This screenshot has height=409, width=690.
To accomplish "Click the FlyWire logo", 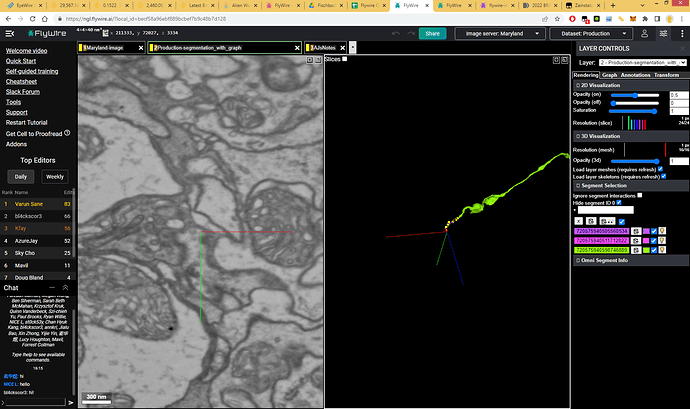I will point(47,33).
